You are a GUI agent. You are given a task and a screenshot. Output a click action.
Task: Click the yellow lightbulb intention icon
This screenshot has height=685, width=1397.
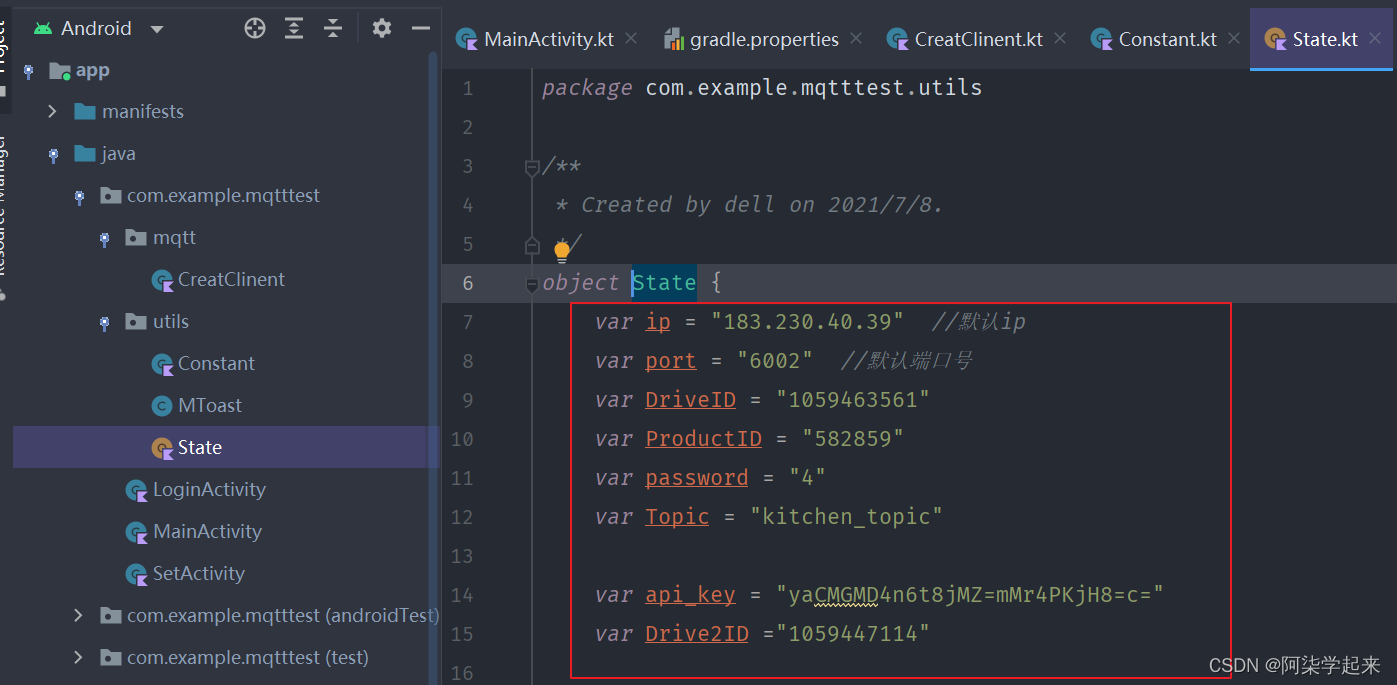click(x=562, y=251)
